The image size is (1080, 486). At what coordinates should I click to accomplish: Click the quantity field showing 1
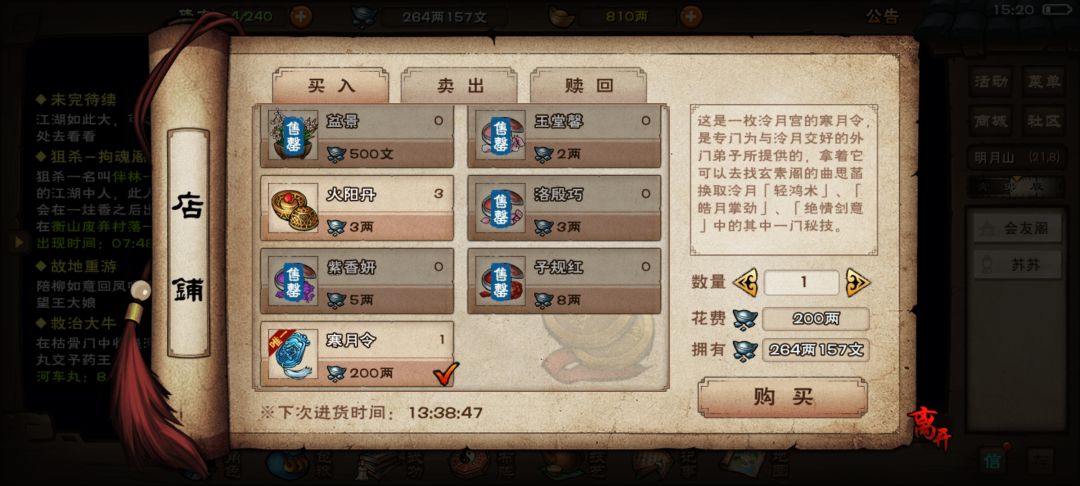pyautogui.click(x=802, y=282)
